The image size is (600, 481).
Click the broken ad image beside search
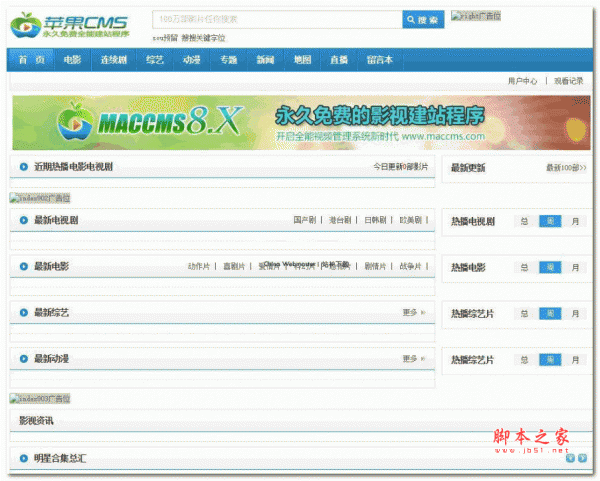[476, 16]
